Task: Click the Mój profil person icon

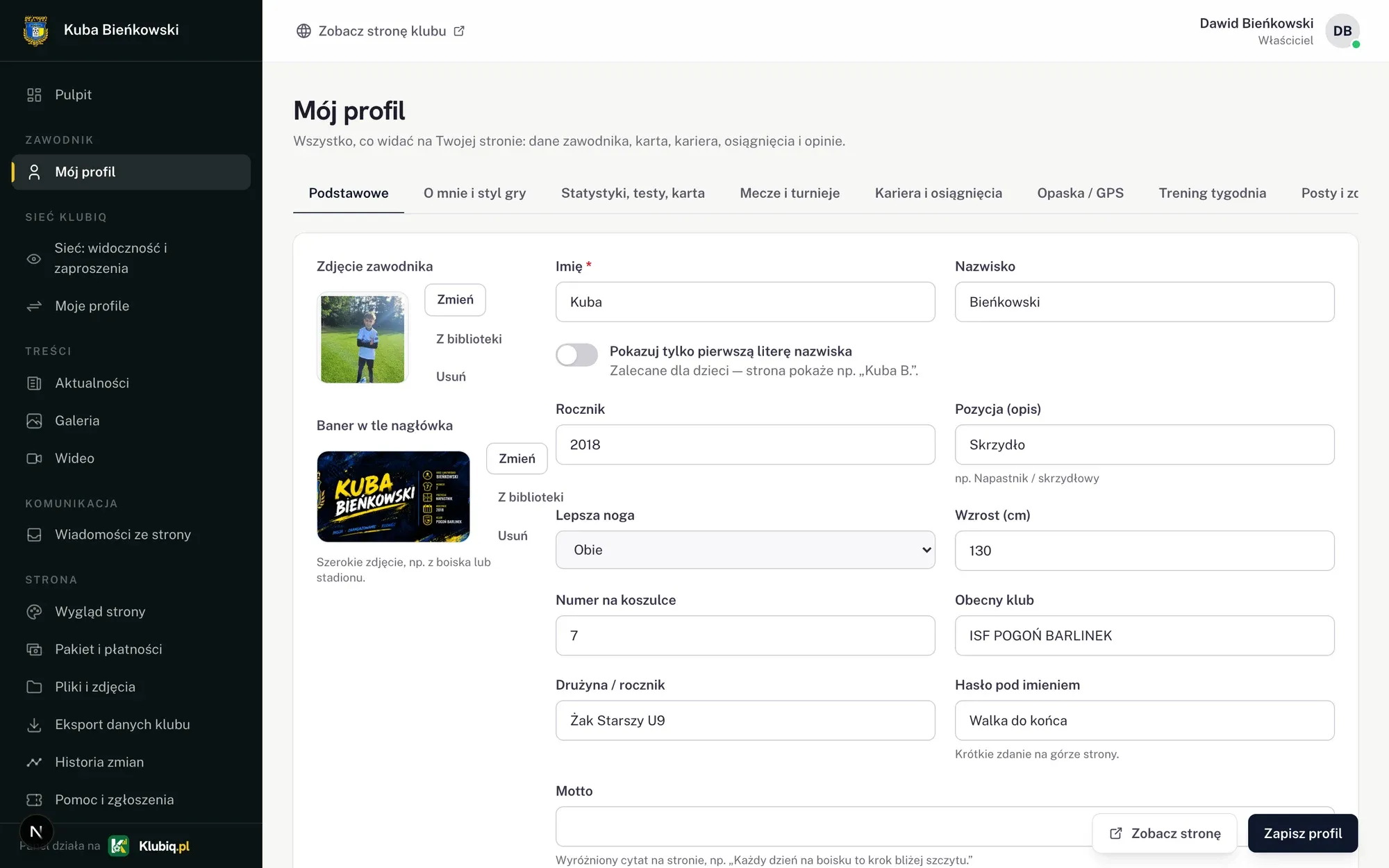Action: point(34,172)
